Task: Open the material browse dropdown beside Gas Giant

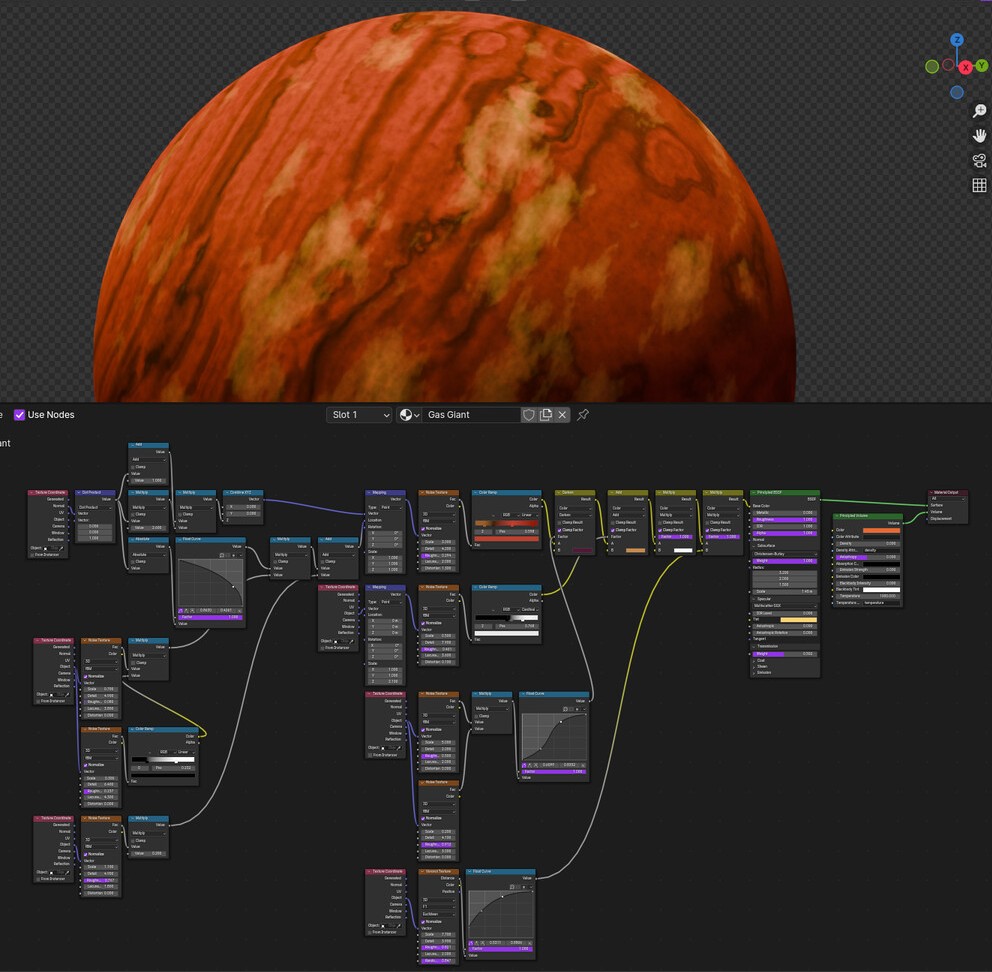Action: pyautogui.click(x=408, y=415)
